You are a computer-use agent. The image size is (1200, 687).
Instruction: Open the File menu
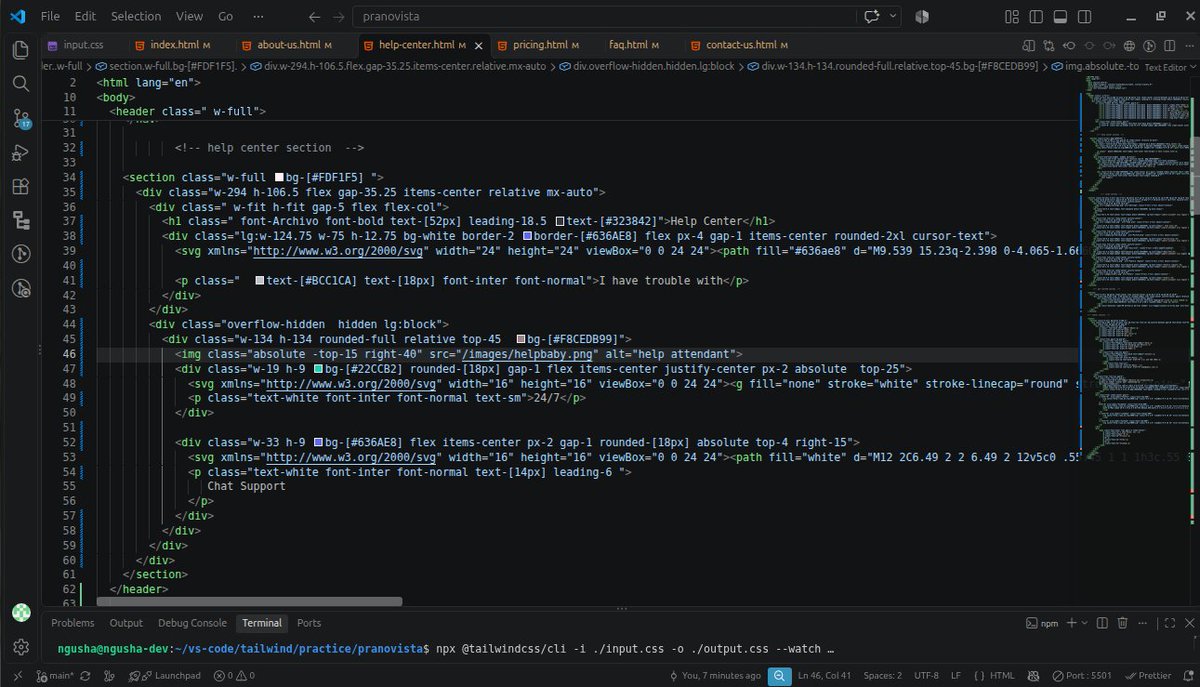50,16
